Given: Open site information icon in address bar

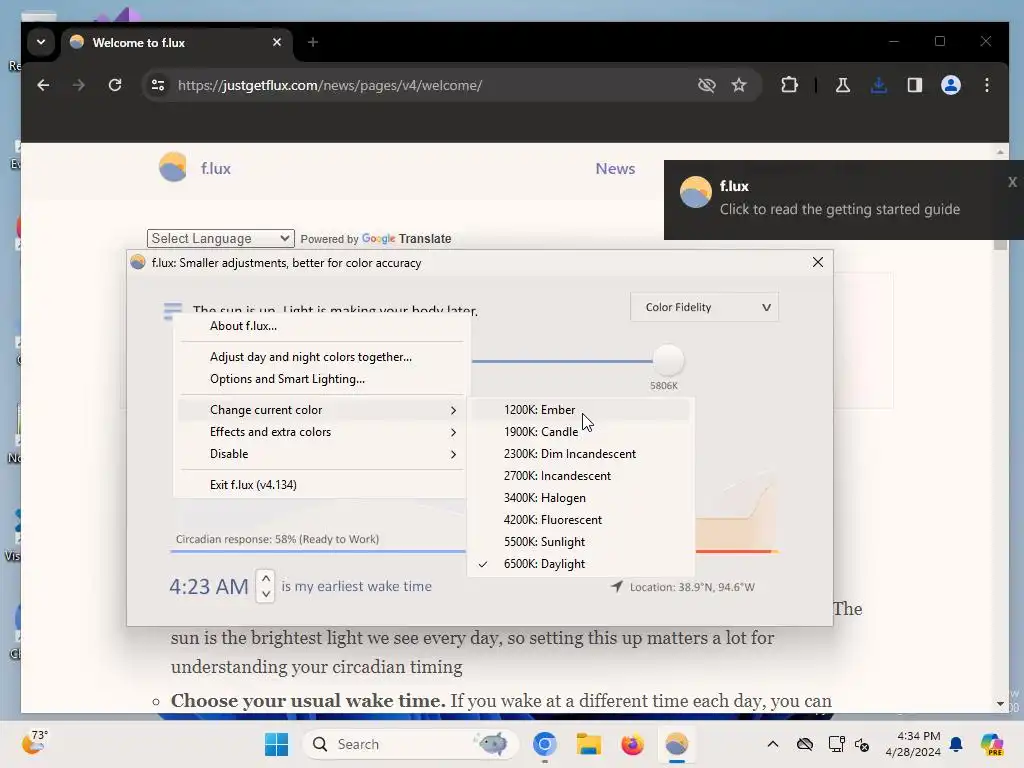Looking at the screenshot, I should (158, 85).
